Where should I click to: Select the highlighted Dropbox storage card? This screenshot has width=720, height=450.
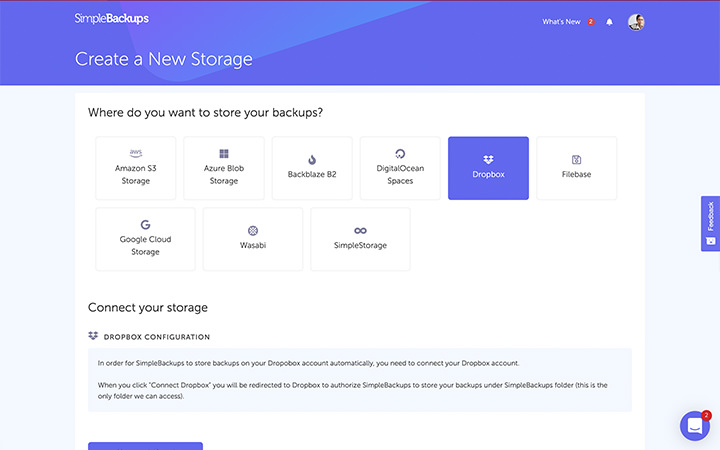pos(488,168)
